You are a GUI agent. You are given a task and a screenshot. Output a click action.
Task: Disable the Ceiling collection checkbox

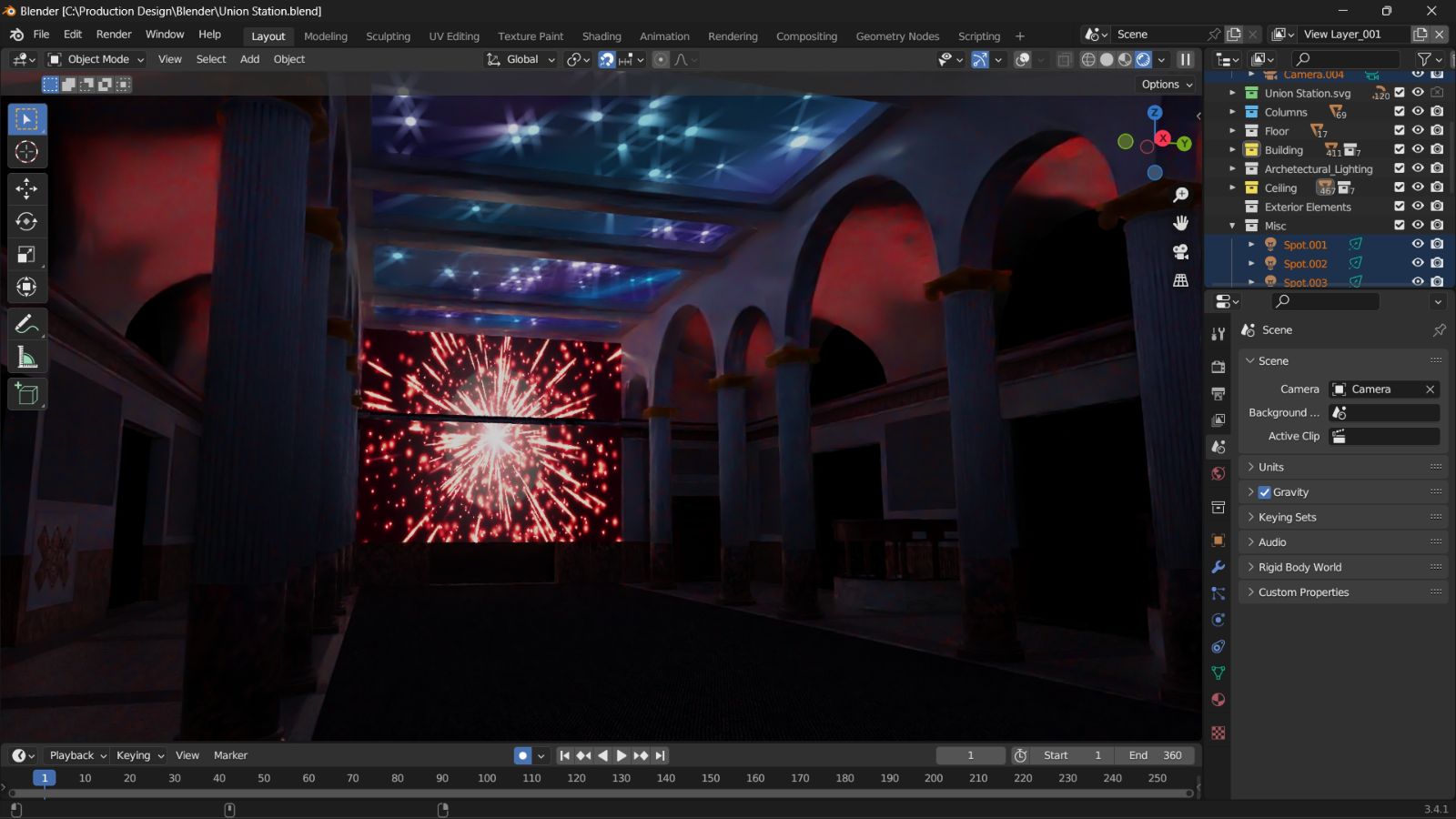[x=1400, y=187]
